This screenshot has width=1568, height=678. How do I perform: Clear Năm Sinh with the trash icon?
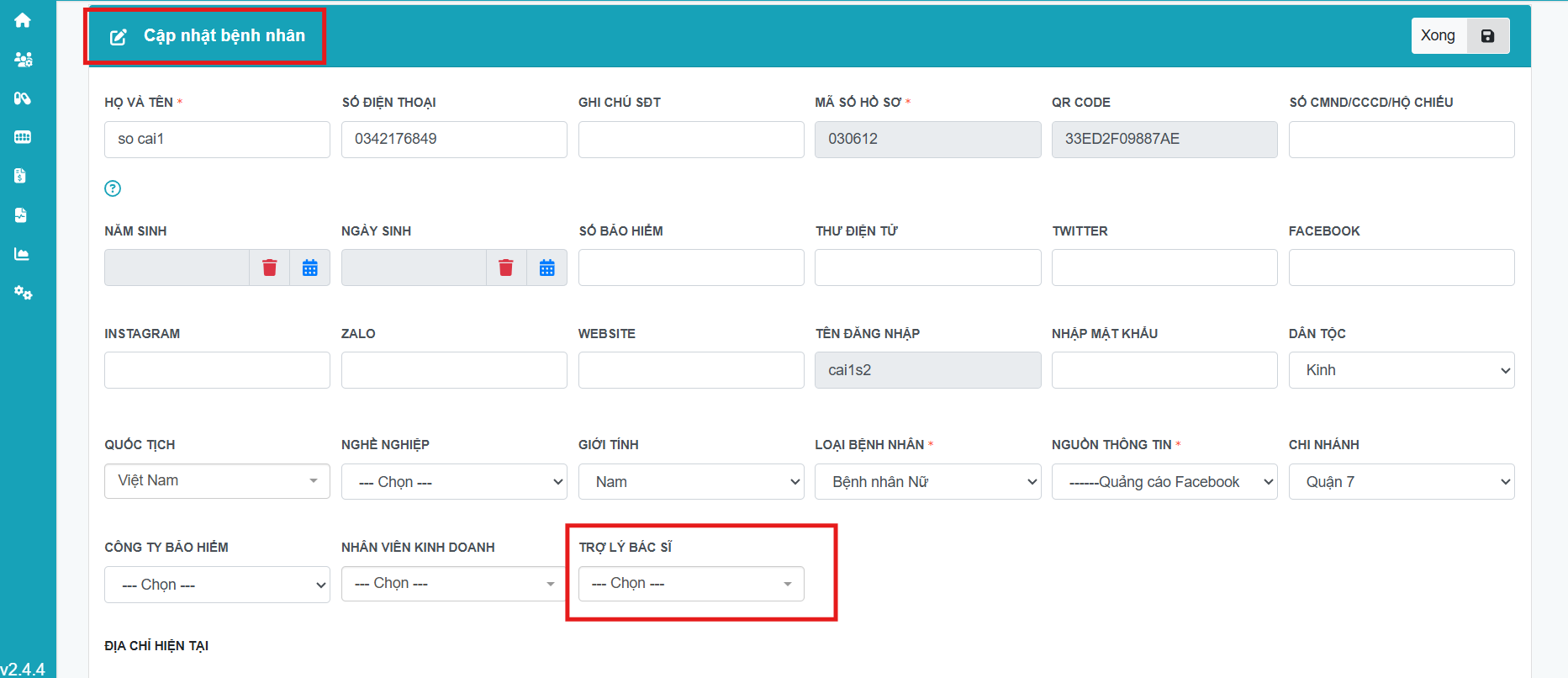[x=269, y=267]
